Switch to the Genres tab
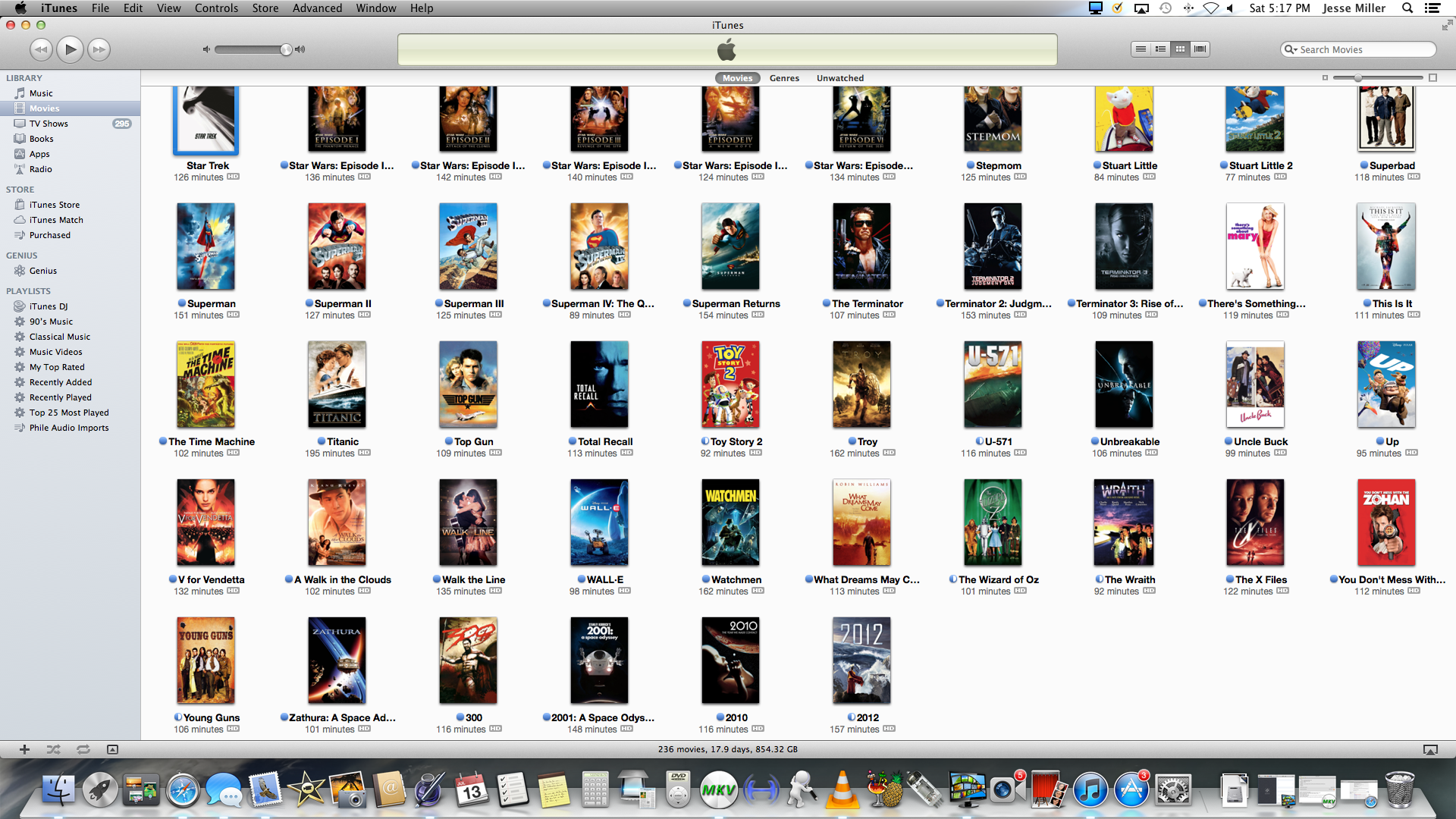This screenshot has height=819, width=1456. coord(784,78)
